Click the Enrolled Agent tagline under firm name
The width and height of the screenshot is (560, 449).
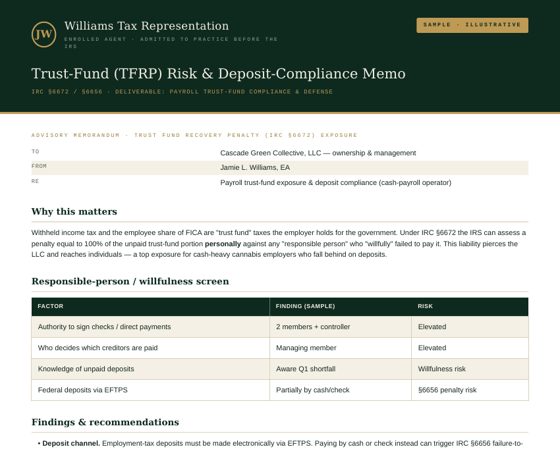click(171, 43)
